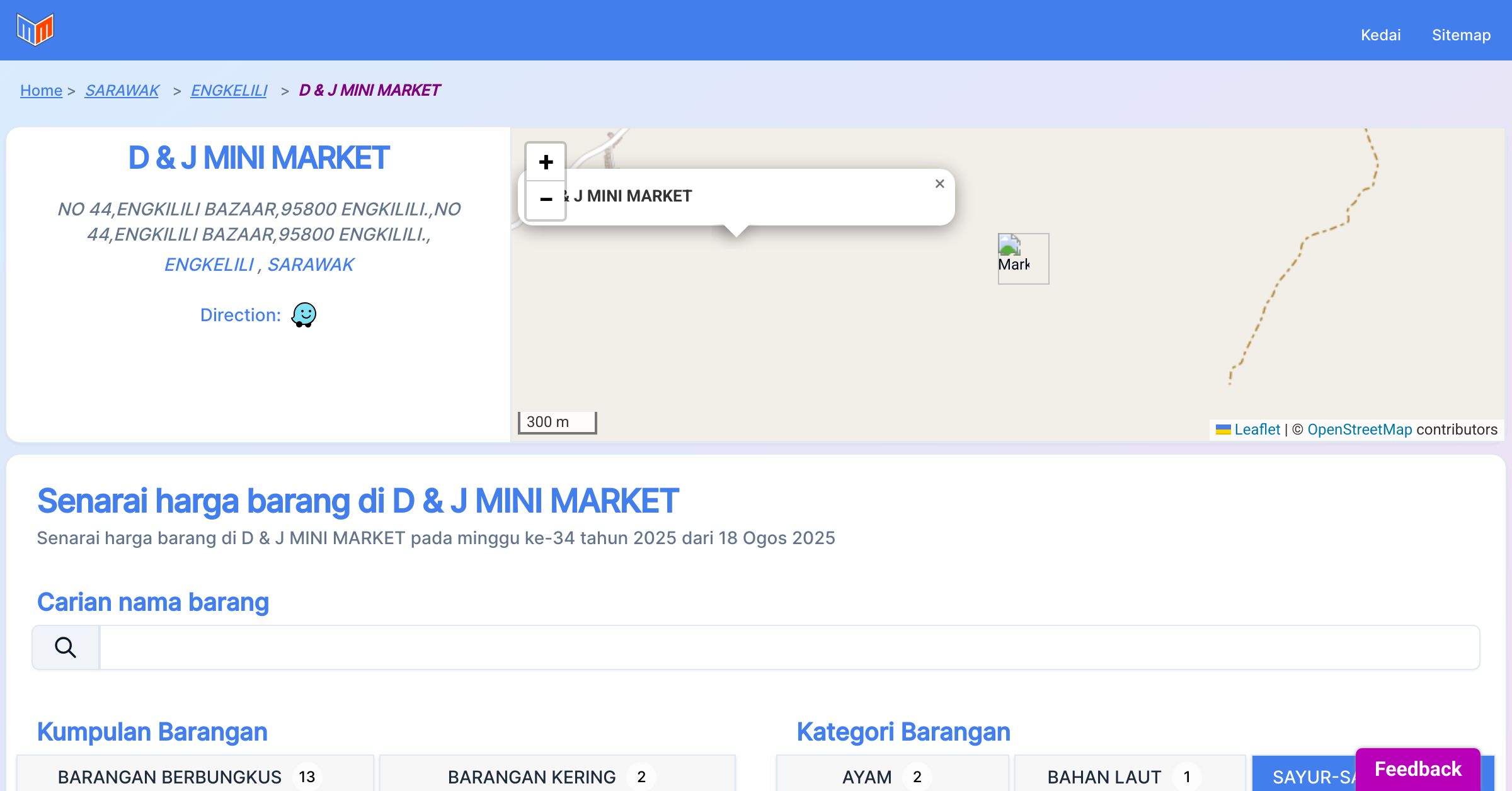Viewport: 1512px width, 791px height.
Task: Open the Leaflet attribution link
Action: coord(1257,430)
